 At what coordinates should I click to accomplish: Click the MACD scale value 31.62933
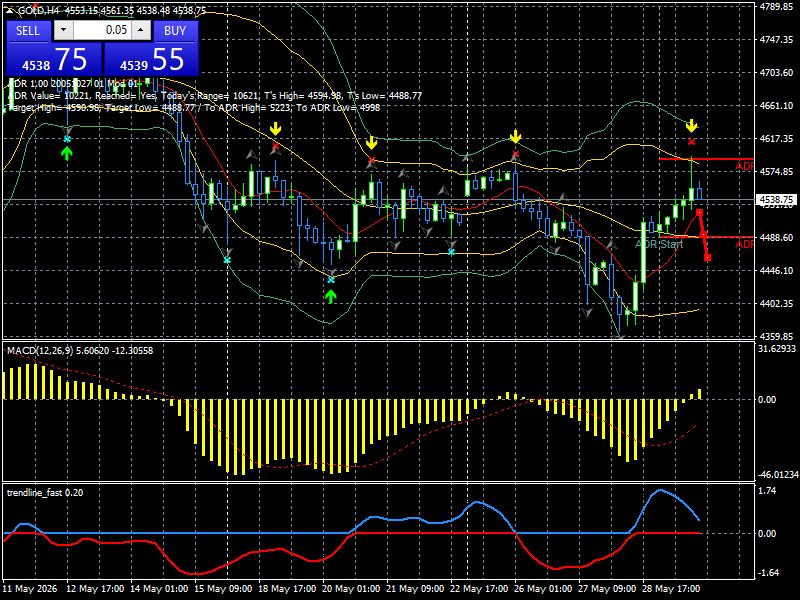[x=777, y=348]
